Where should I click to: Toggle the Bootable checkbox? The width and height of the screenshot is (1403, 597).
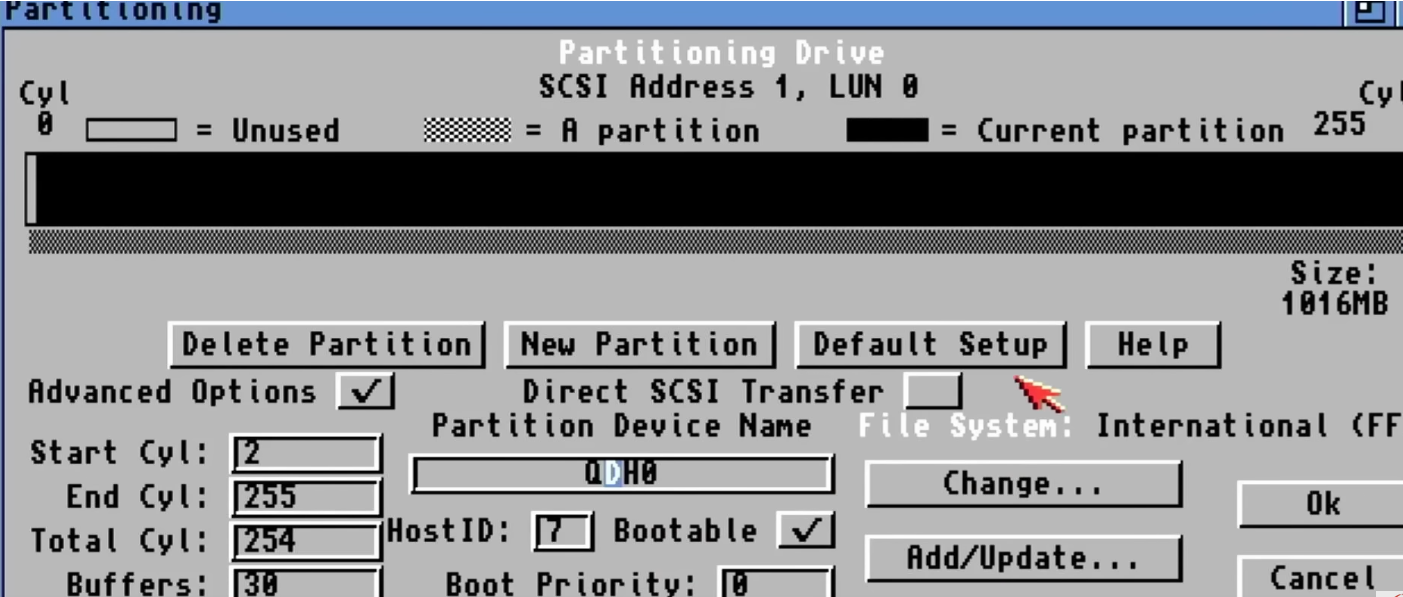(806, 530)
